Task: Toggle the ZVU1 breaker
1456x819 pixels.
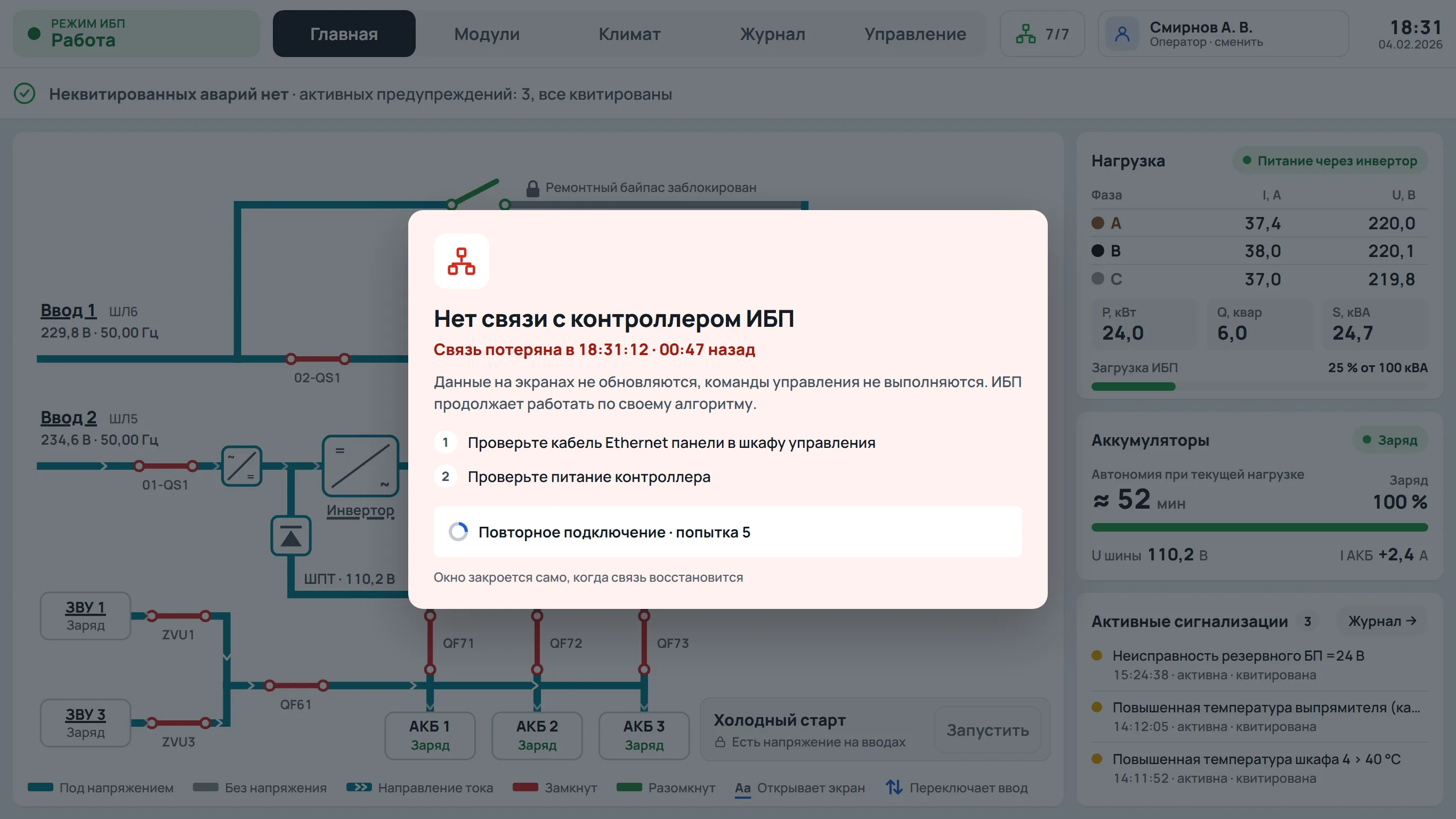Action: click(x=179, y=615)
